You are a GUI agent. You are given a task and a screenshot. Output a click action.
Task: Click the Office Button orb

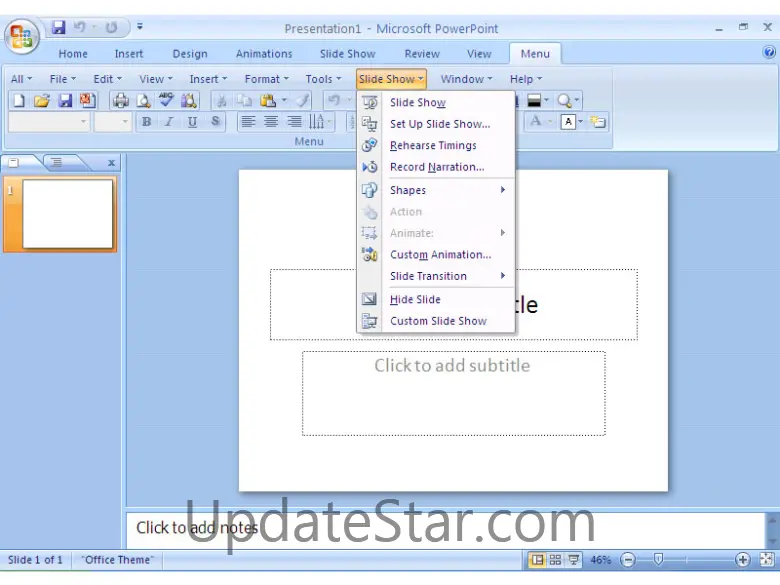(21, 36)
